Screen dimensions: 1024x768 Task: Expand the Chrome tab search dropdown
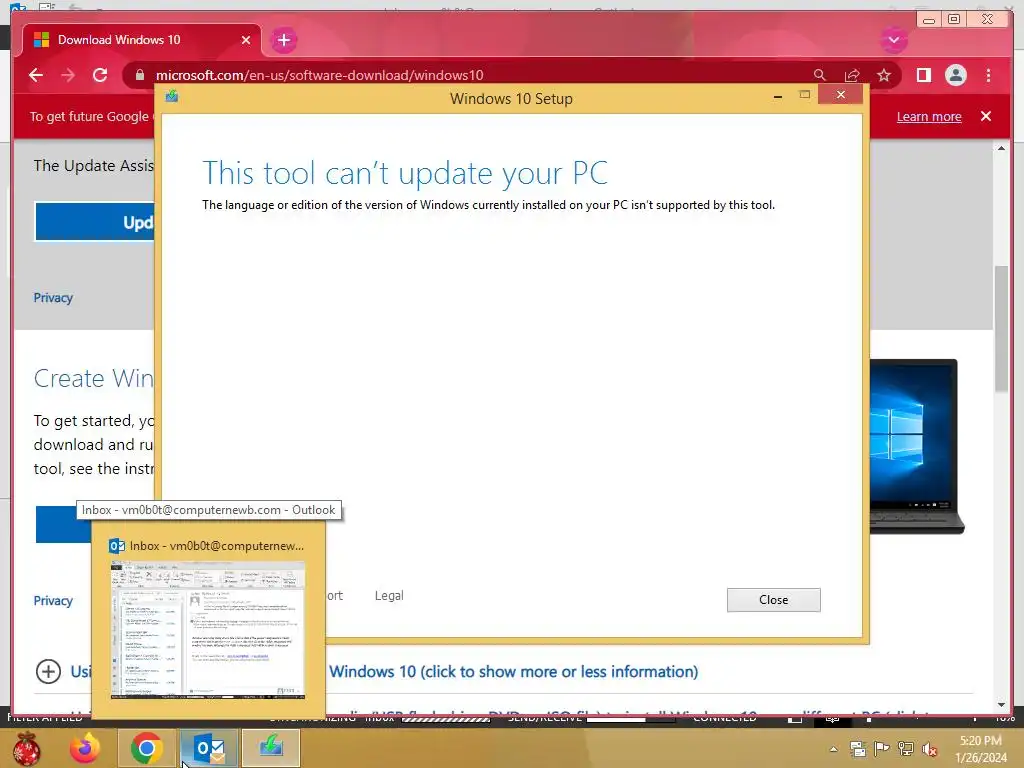click(x=893, y=40)
